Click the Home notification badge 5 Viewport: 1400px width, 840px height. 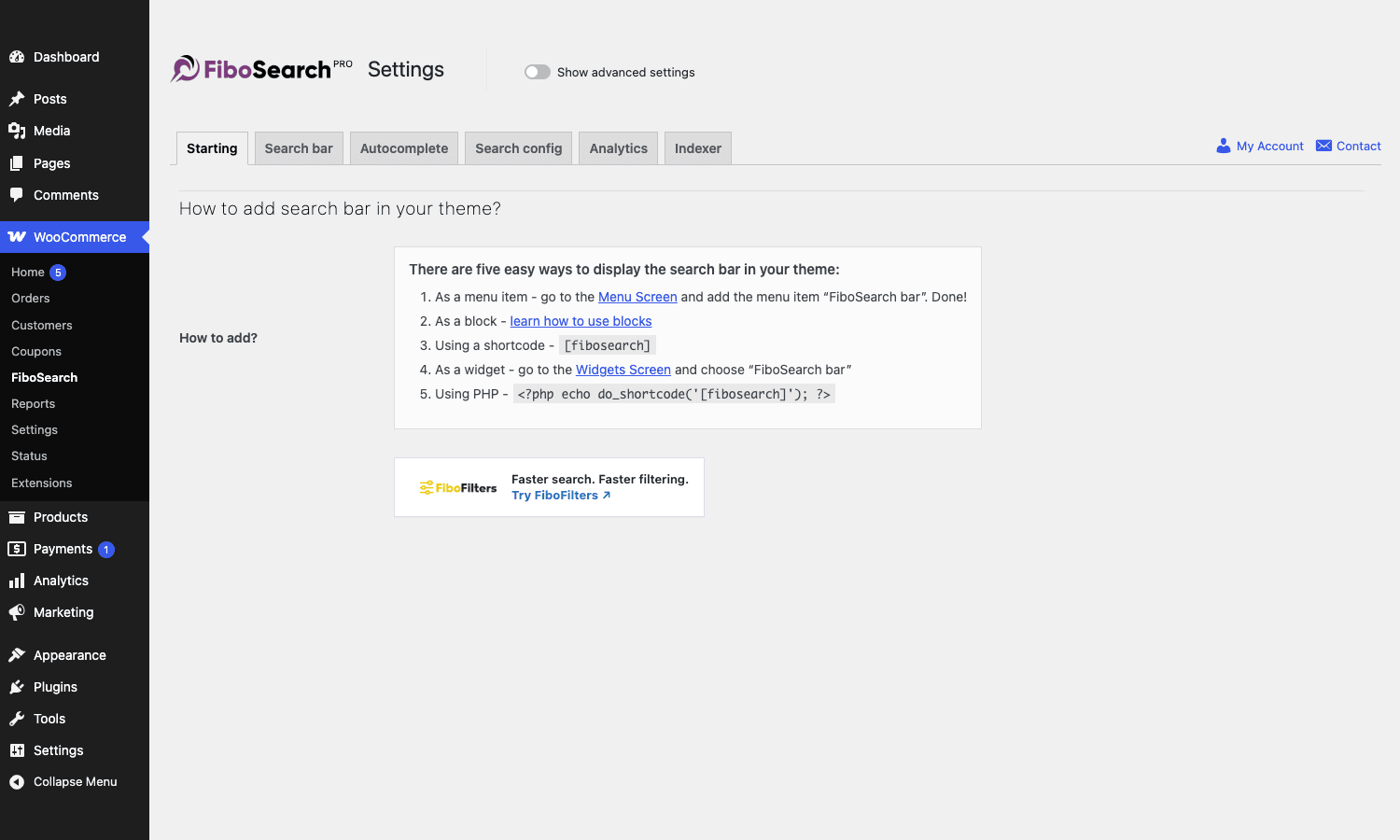tap(58, 273)
